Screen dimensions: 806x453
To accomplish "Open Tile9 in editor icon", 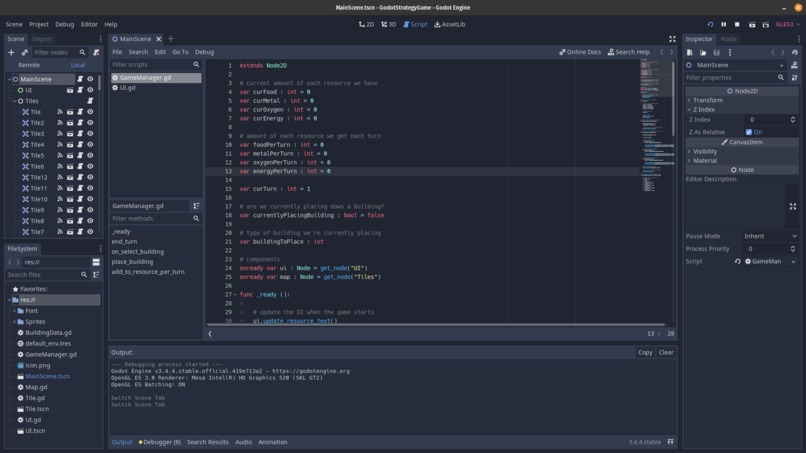I will pos(70,210).
